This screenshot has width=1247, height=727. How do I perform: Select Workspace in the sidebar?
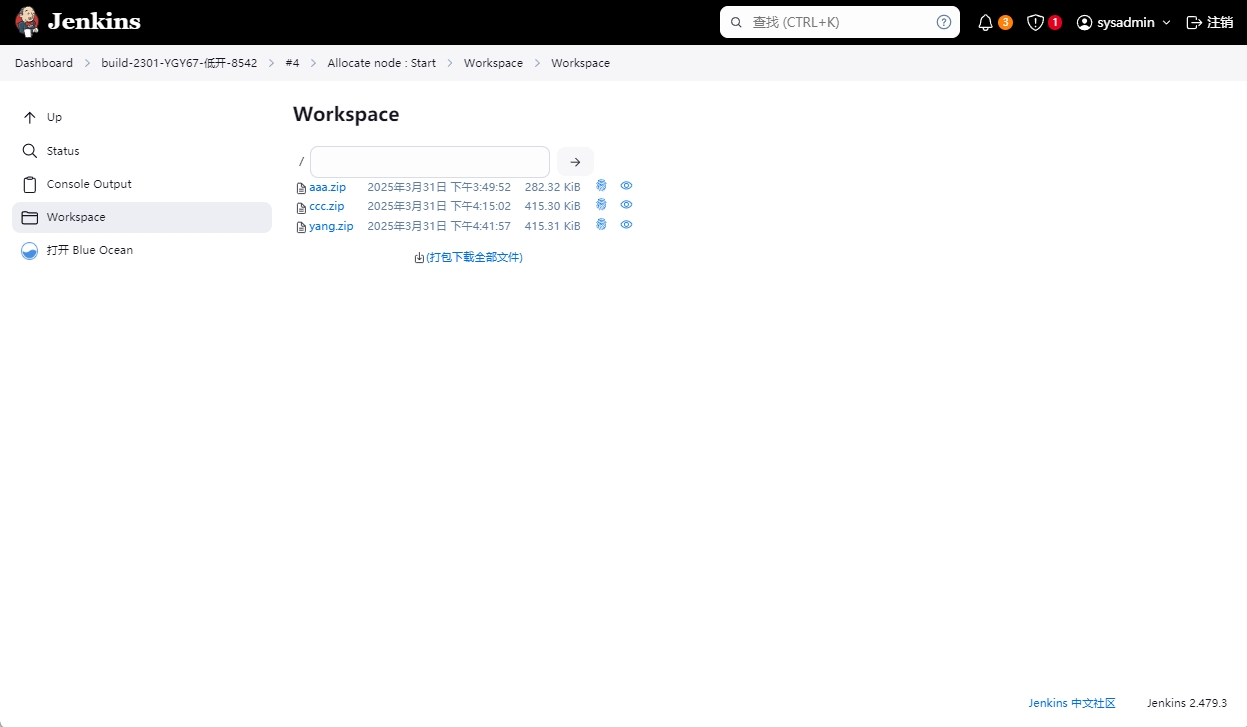click(142, 217)
